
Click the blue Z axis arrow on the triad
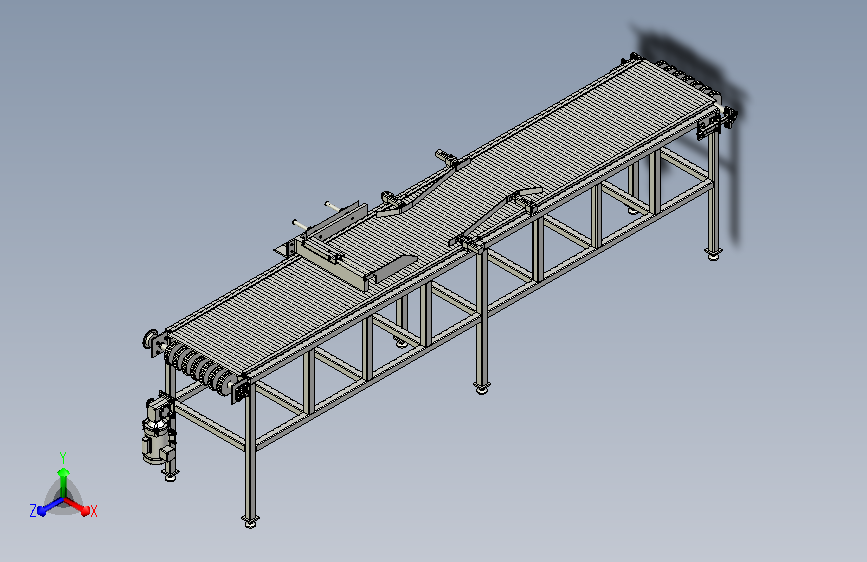tap(50, 507)
